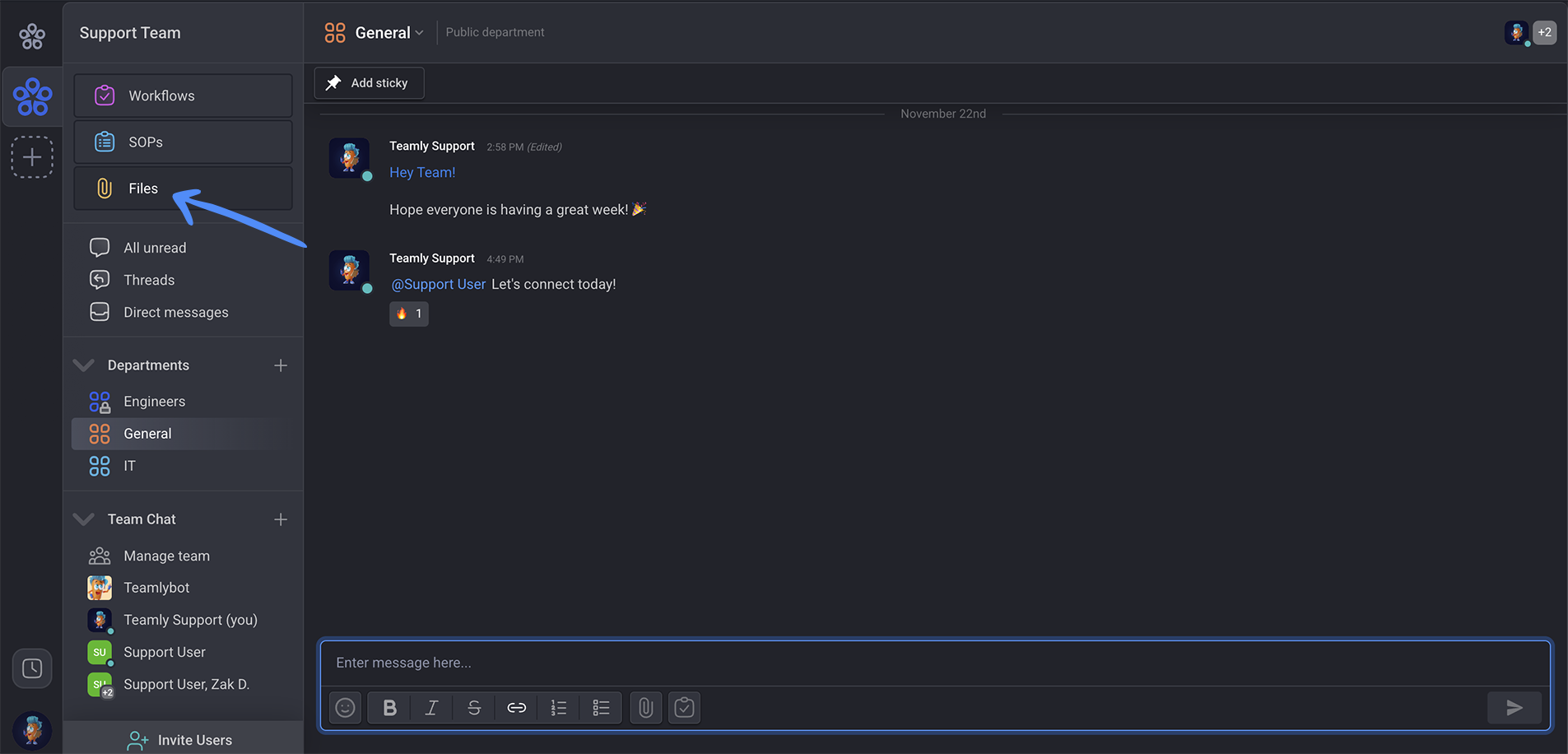1568x754 pixels.
Task: Open the Files section
Action: click(x=183, y=188)
